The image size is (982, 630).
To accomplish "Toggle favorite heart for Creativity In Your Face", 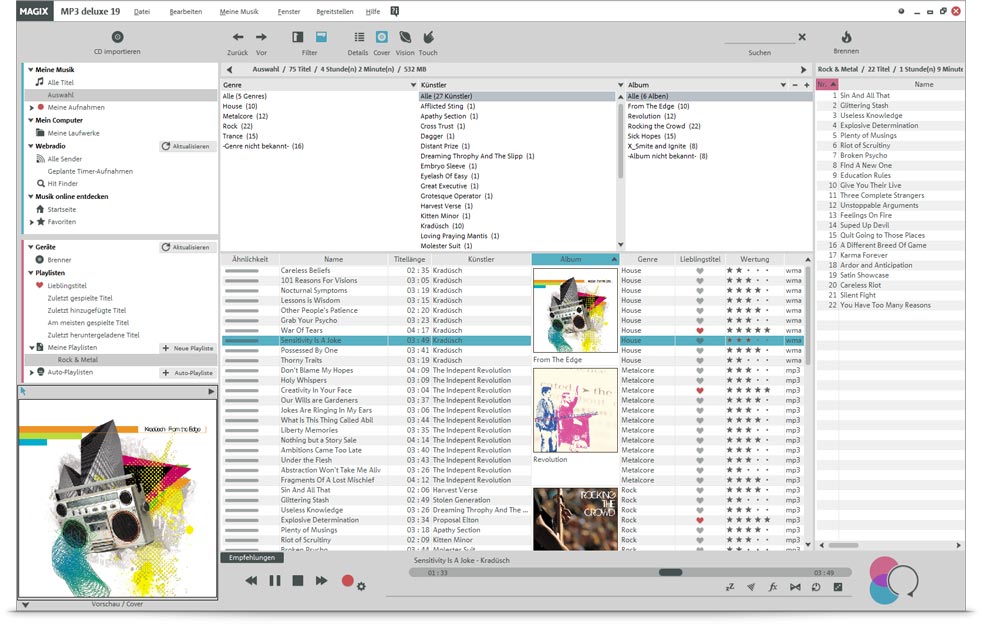I will click(x=700, y=390).
